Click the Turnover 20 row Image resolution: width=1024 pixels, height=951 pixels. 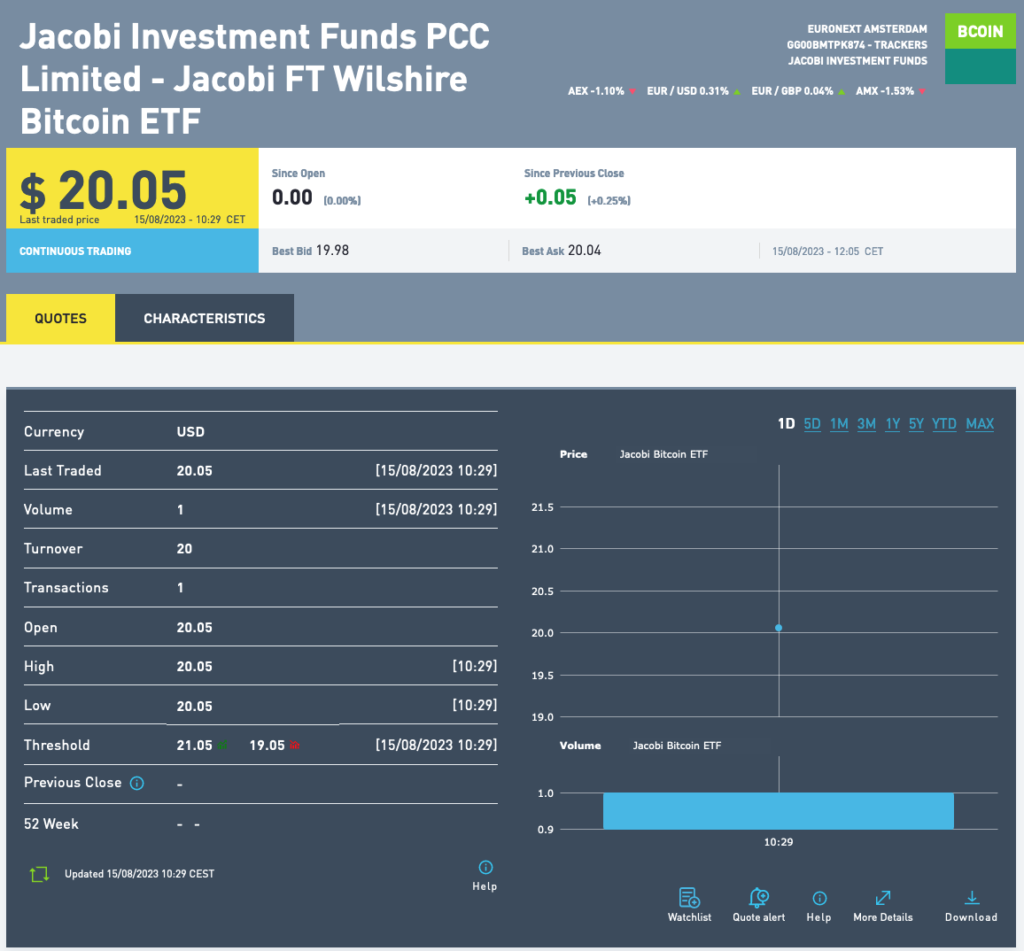pyautogui.click(x=261, y=549)
